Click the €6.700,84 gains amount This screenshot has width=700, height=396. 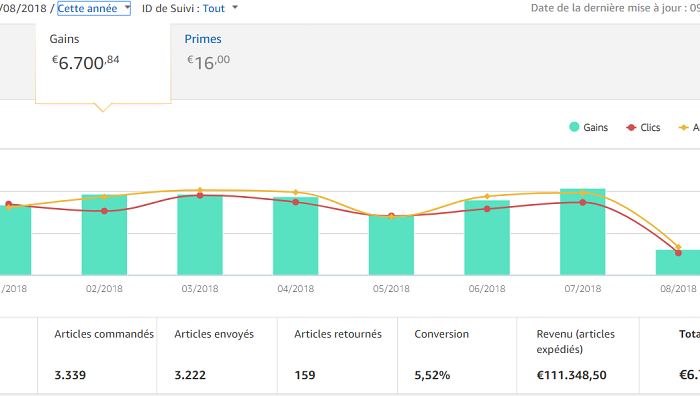86,63
